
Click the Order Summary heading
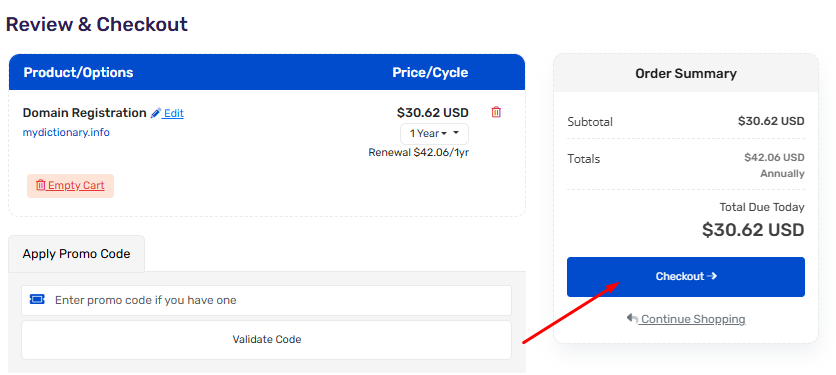686,74
